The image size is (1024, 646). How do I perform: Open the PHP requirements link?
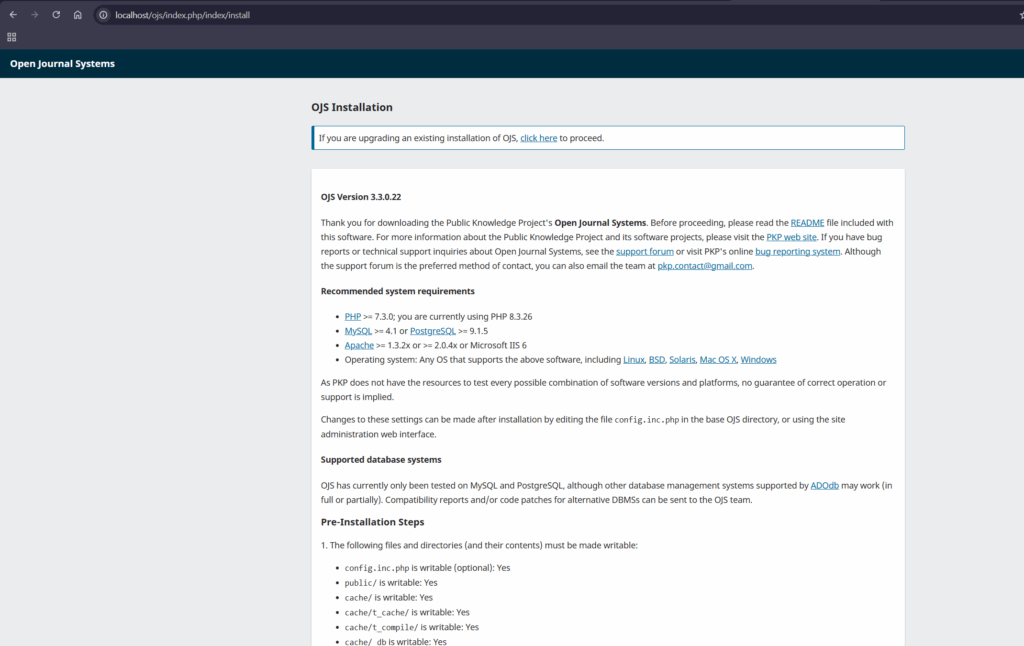(x=352, y=315)
